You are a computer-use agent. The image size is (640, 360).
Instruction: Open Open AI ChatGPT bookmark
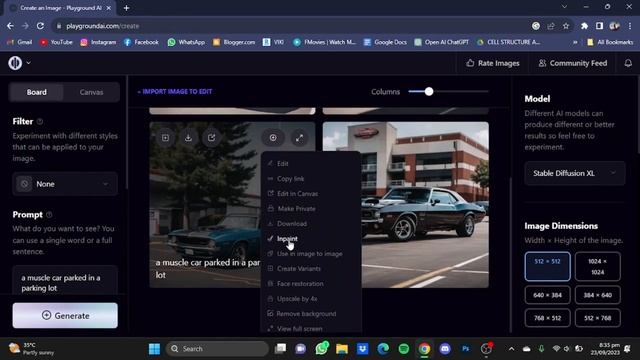click(442, 42)
